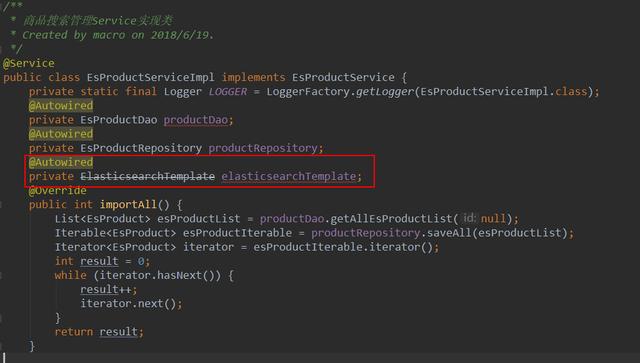Click the productRepository field declaration name
The image size is (640, 363).
click(263, 148)
